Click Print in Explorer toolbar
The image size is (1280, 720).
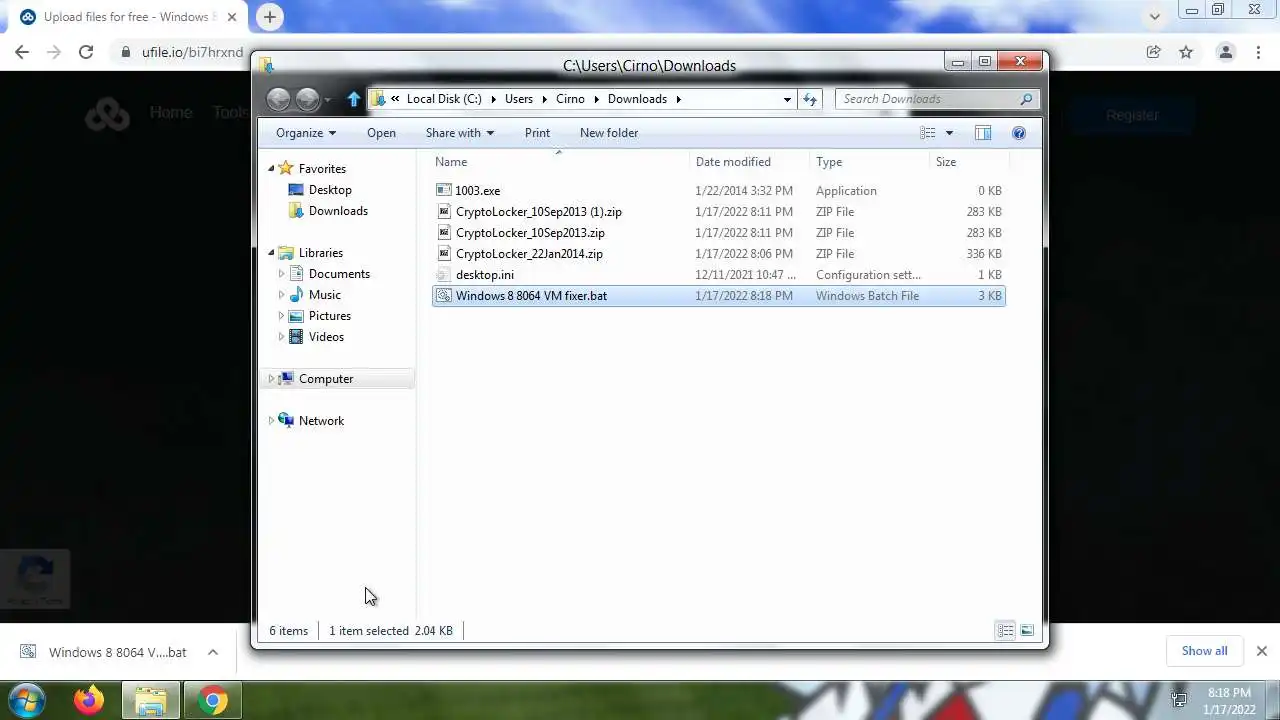click(537, 133)
